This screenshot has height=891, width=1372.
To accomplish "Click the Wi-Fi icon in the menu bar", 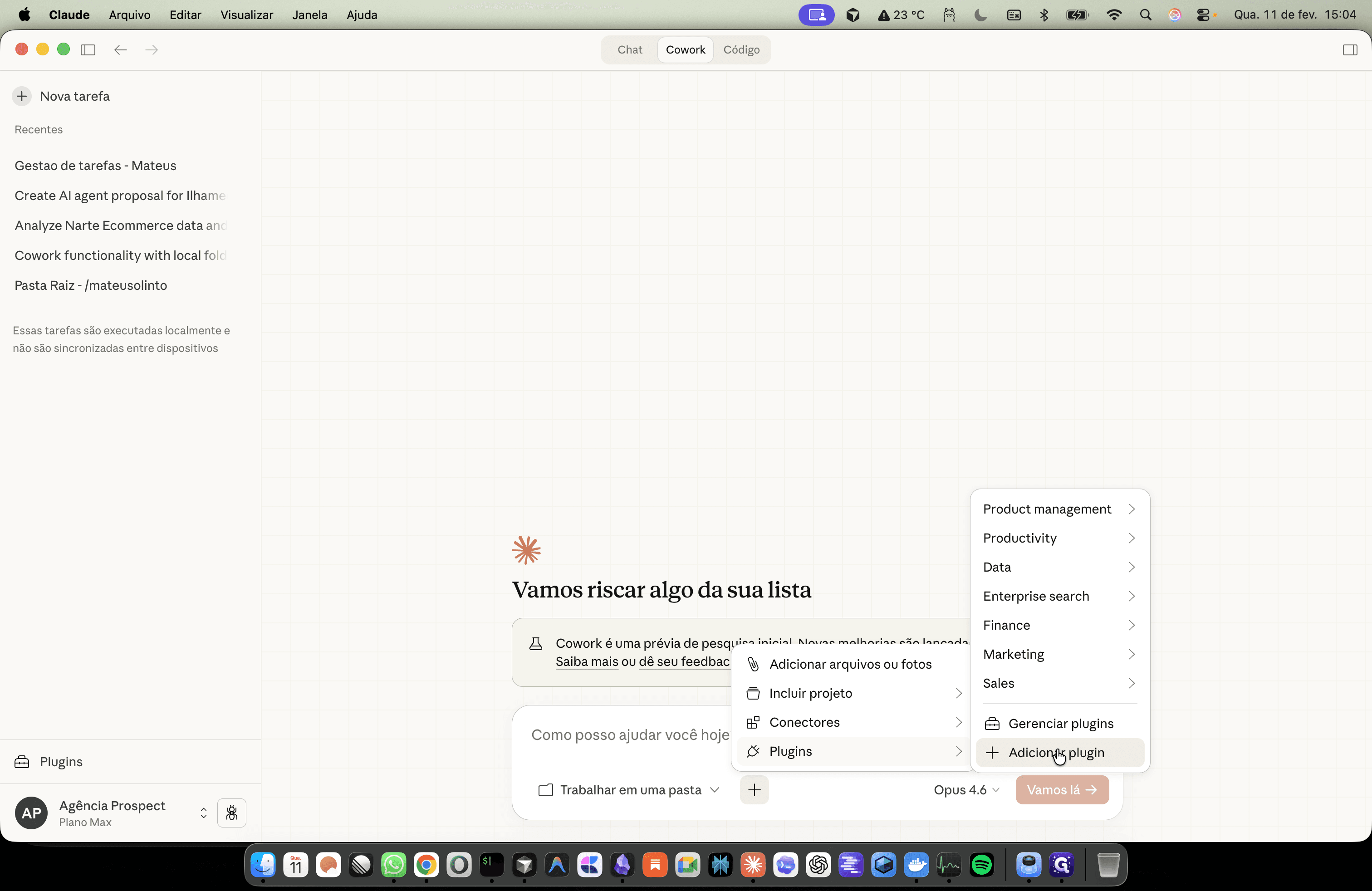I will click(x=1114, y=15).
